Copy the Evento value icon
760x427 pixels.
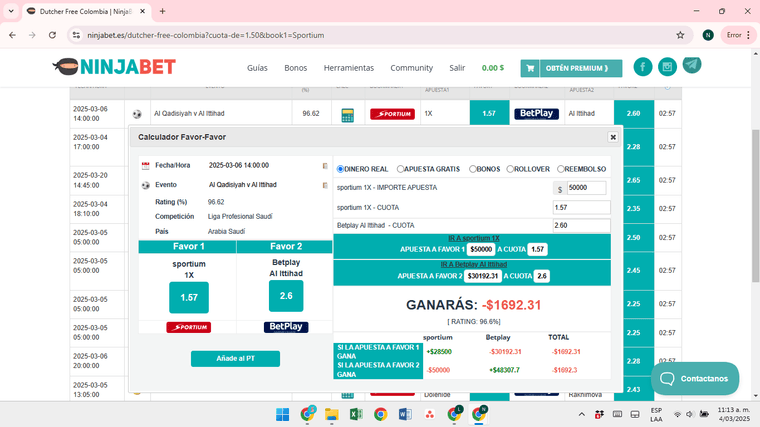point(325,185)
